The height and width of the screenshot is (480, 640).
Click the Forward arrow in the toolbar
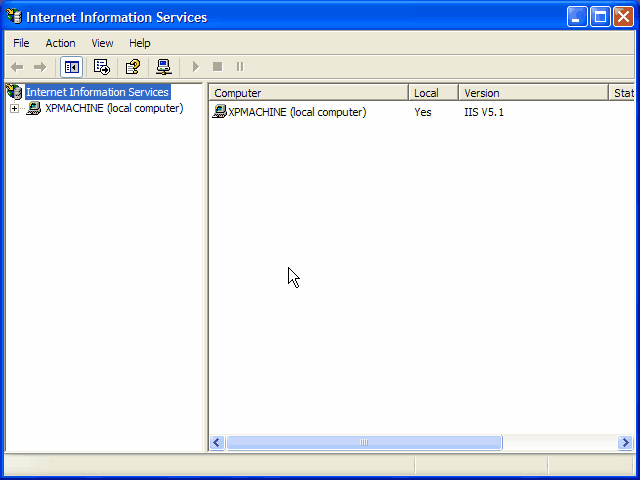(40, 67)
